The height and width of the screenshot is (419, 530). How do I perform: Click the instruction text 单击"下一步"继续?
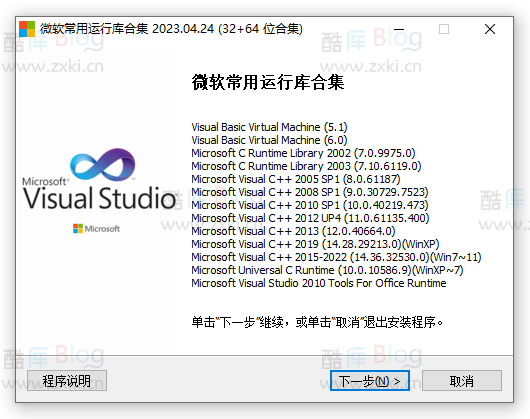pyautogui.click(x=317, y=322)
